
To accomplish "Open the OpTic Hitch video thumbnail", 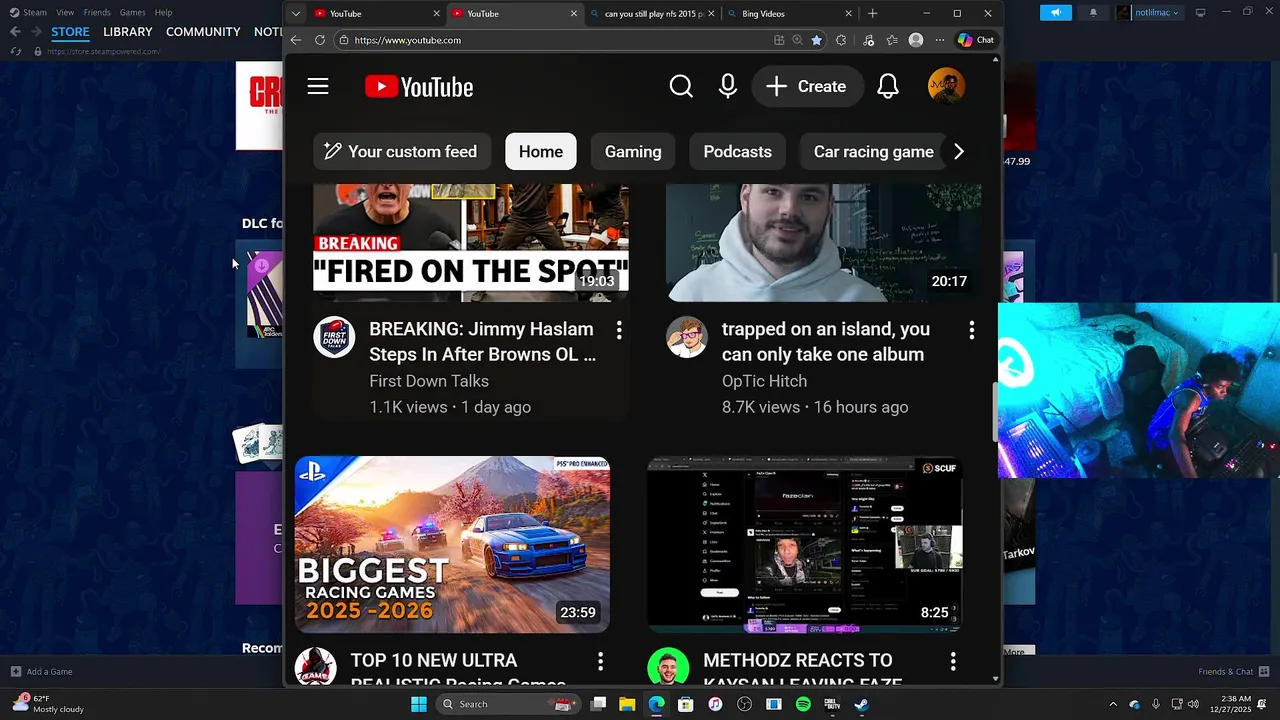I will pos(824,243).
